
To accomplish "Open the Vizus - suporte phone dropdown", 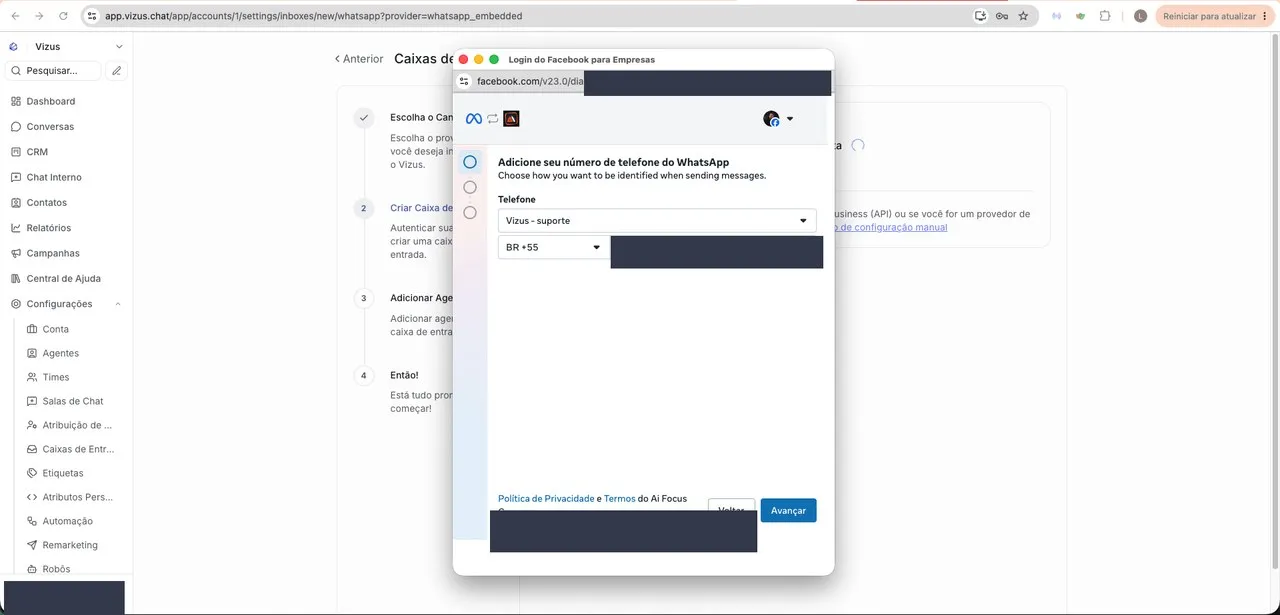I will (657, 220).
